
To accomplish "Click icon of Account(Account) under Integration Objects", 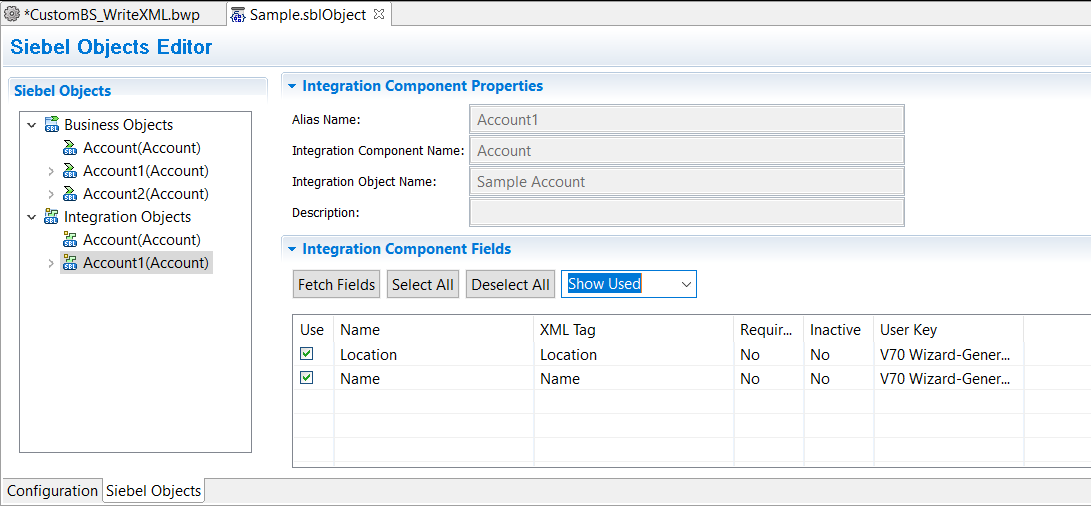I will [70, 239].
